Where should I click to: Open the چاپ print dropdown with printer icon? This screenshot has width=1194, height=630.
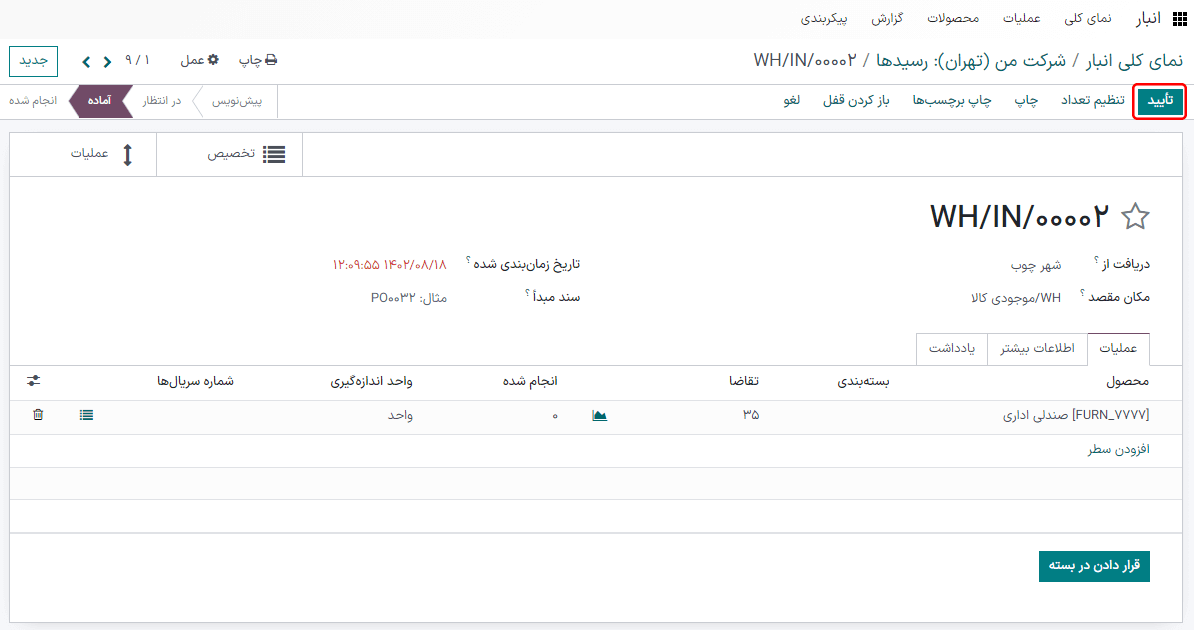tap(258, 60)
